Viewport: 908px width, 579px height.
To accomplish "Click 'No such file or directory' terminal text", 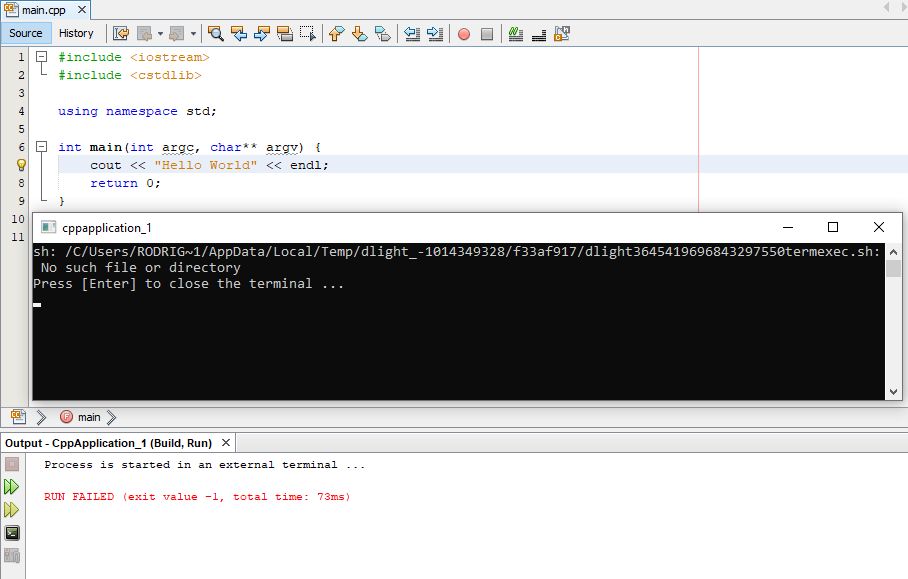I will (x=140, y=267).
